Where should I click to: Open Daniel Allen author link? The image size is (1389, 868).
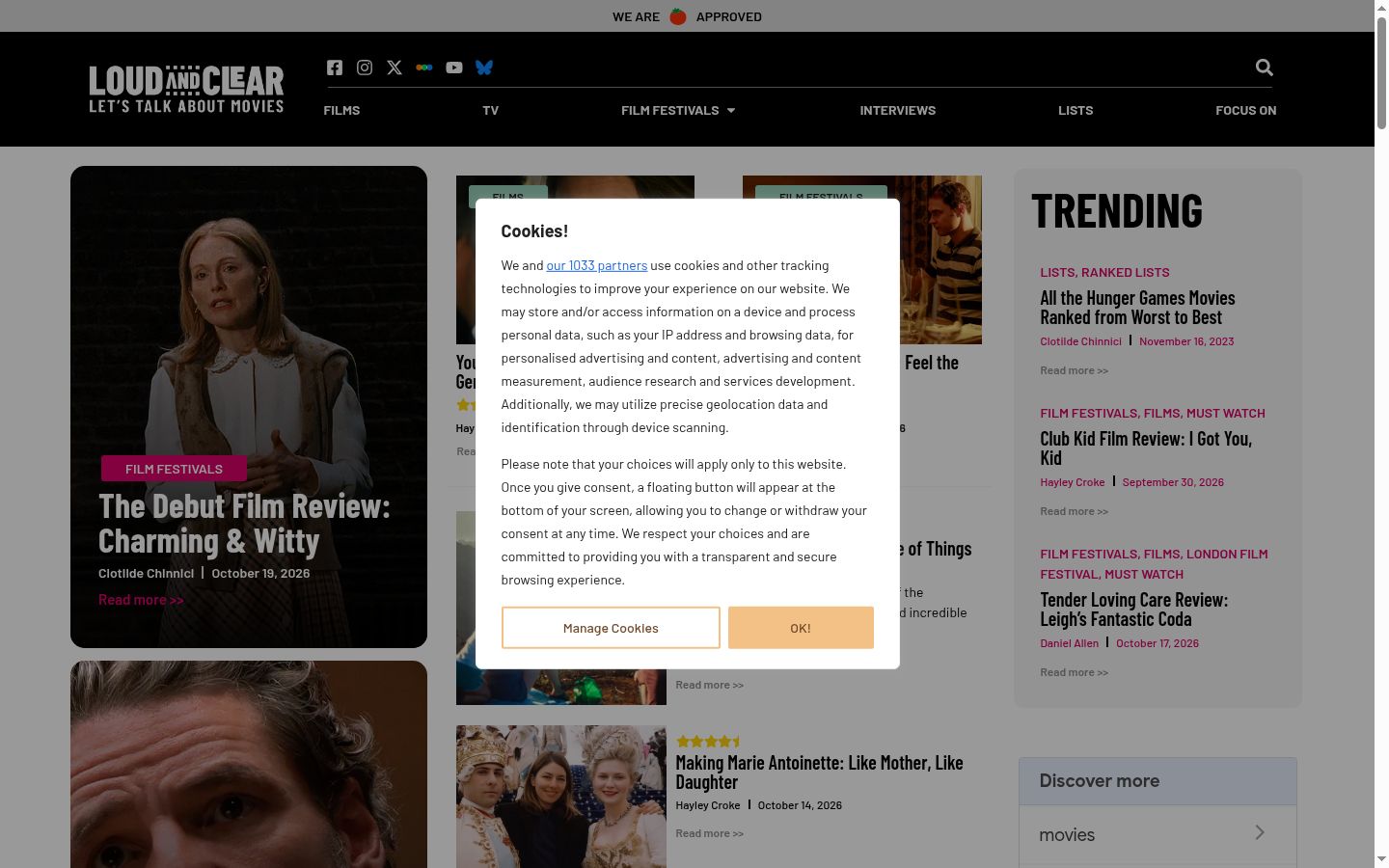pos(1069,643)
